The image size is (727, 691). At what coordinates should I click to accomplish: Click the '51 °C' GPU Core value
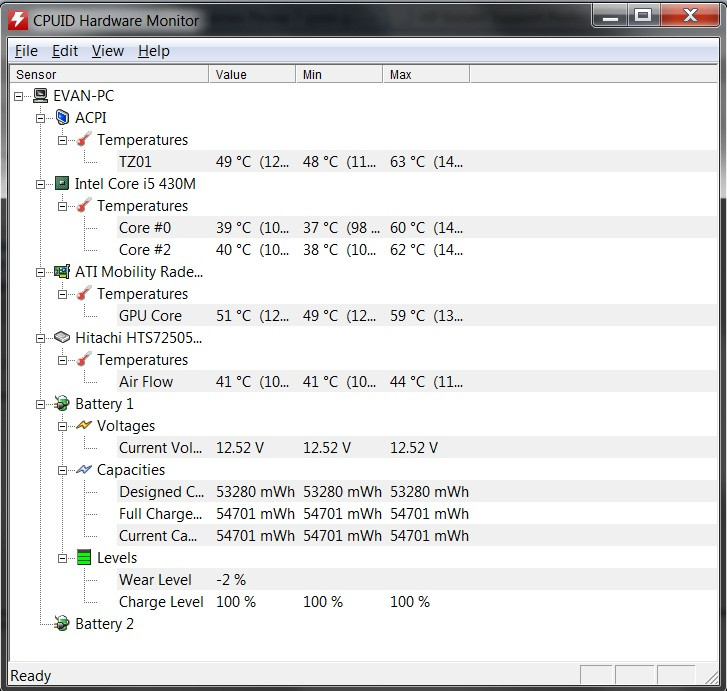[233, 315]
